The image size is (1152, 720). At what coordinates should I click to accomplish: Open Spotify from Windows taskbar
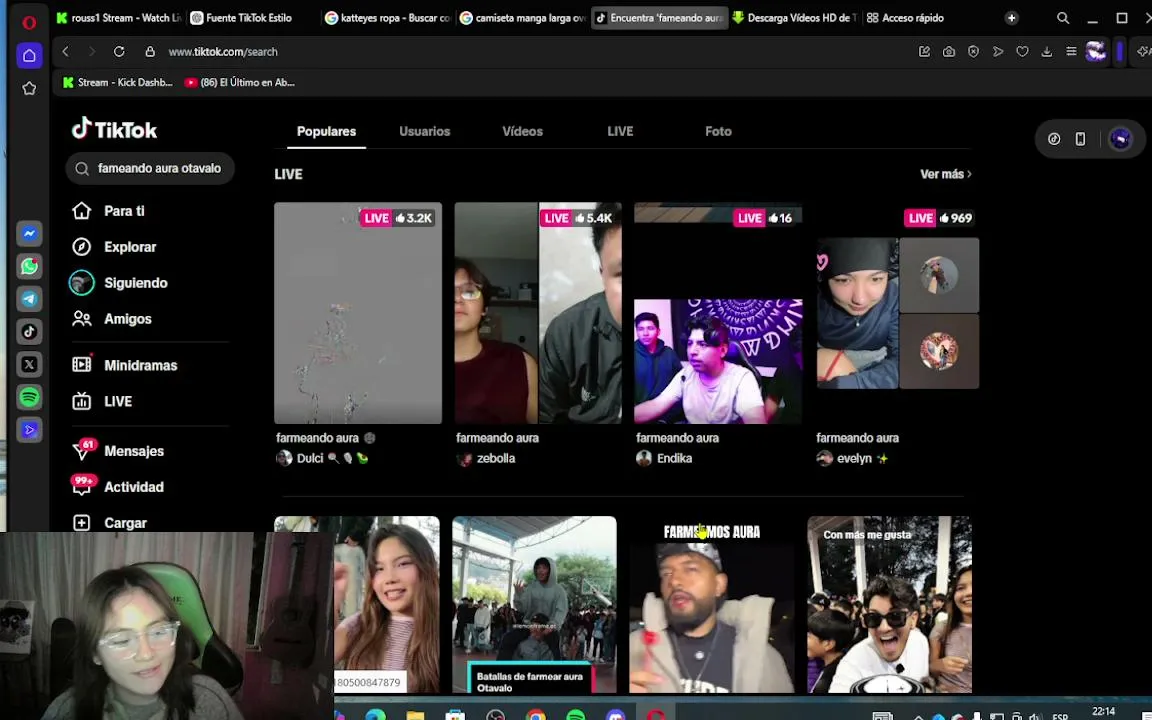576,715
